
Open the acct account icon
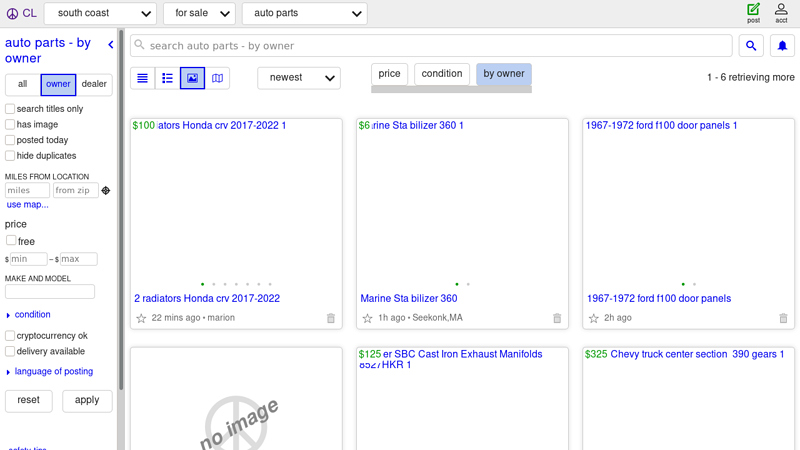click(781, 13)
